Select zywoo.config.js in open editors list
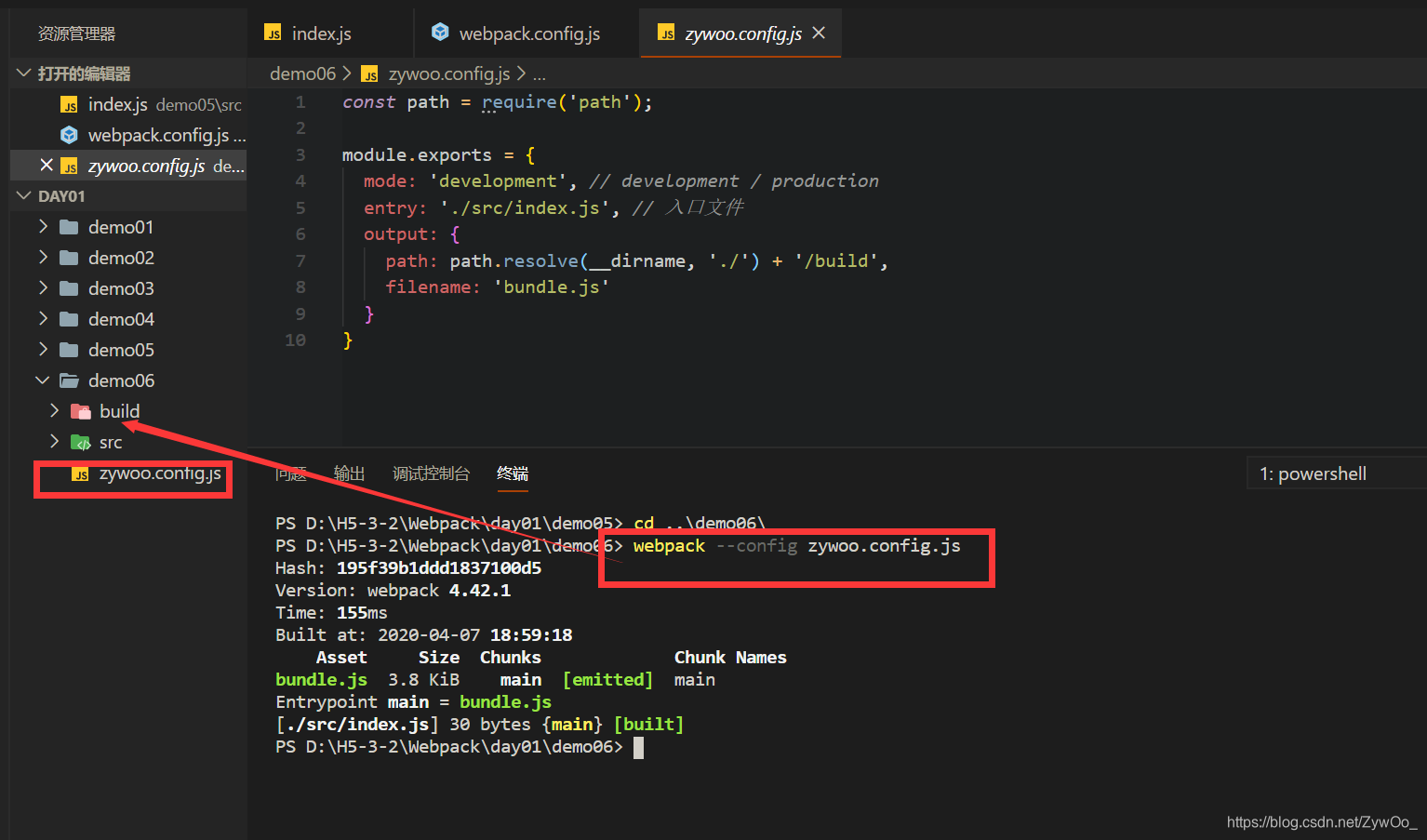The height and width of the screenshot is (840, 1427). (x=128, y=166)
